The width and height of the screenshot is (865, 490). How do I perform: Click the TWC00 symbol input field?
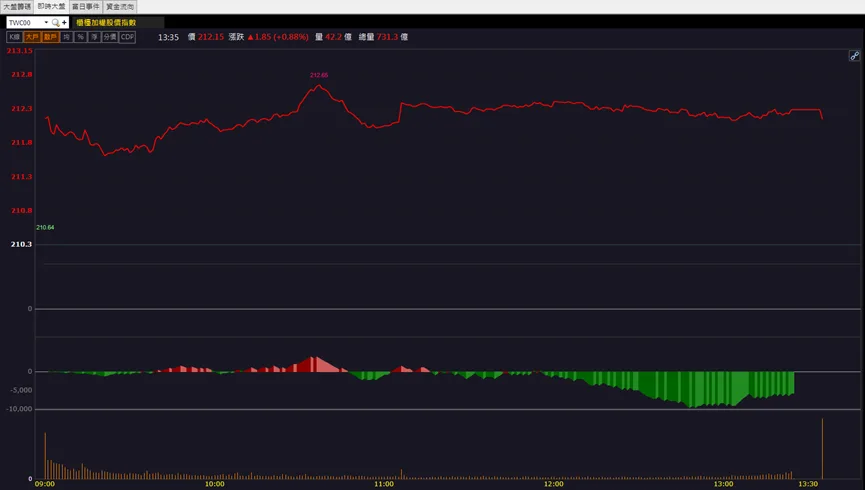[24, 23]
